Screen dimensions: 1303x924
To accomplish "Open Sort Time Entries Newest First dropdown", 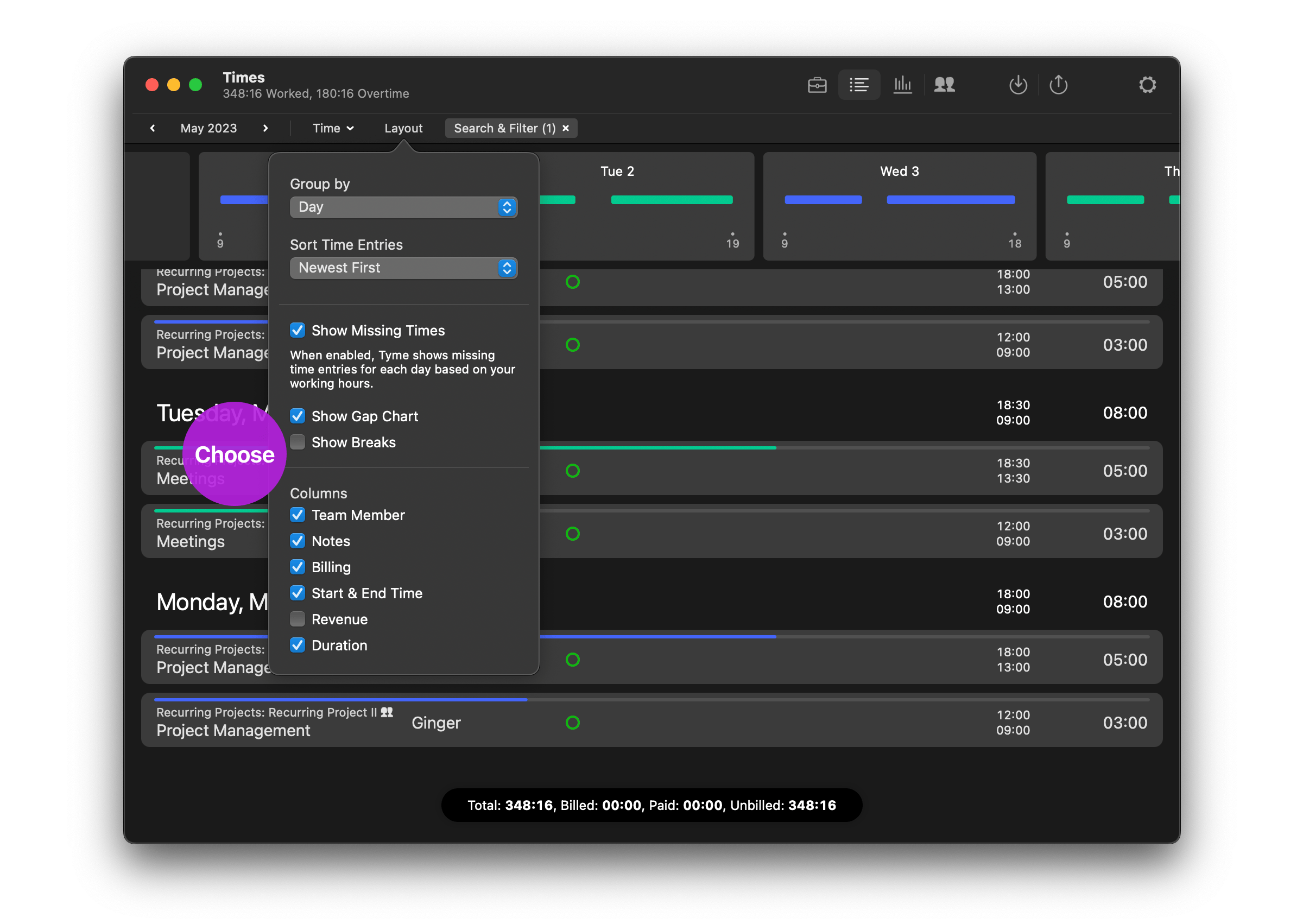I will coord(403,268).
